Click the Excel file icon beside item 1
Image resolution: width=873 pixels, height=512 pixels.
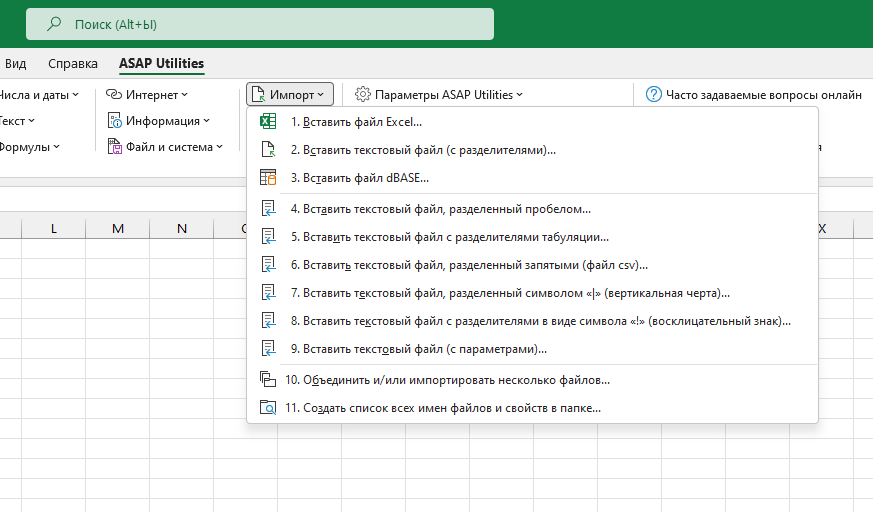point(268,122)
